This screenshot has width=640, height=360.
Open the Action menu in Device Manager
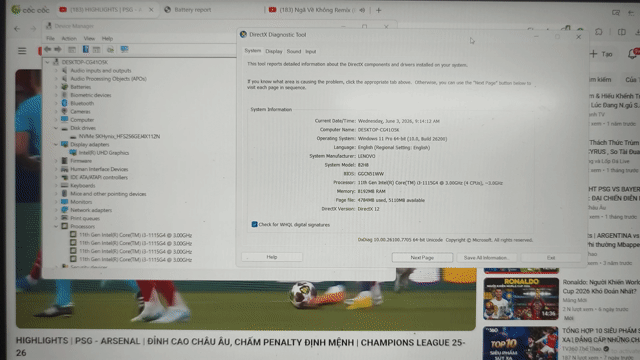(69, 38)
